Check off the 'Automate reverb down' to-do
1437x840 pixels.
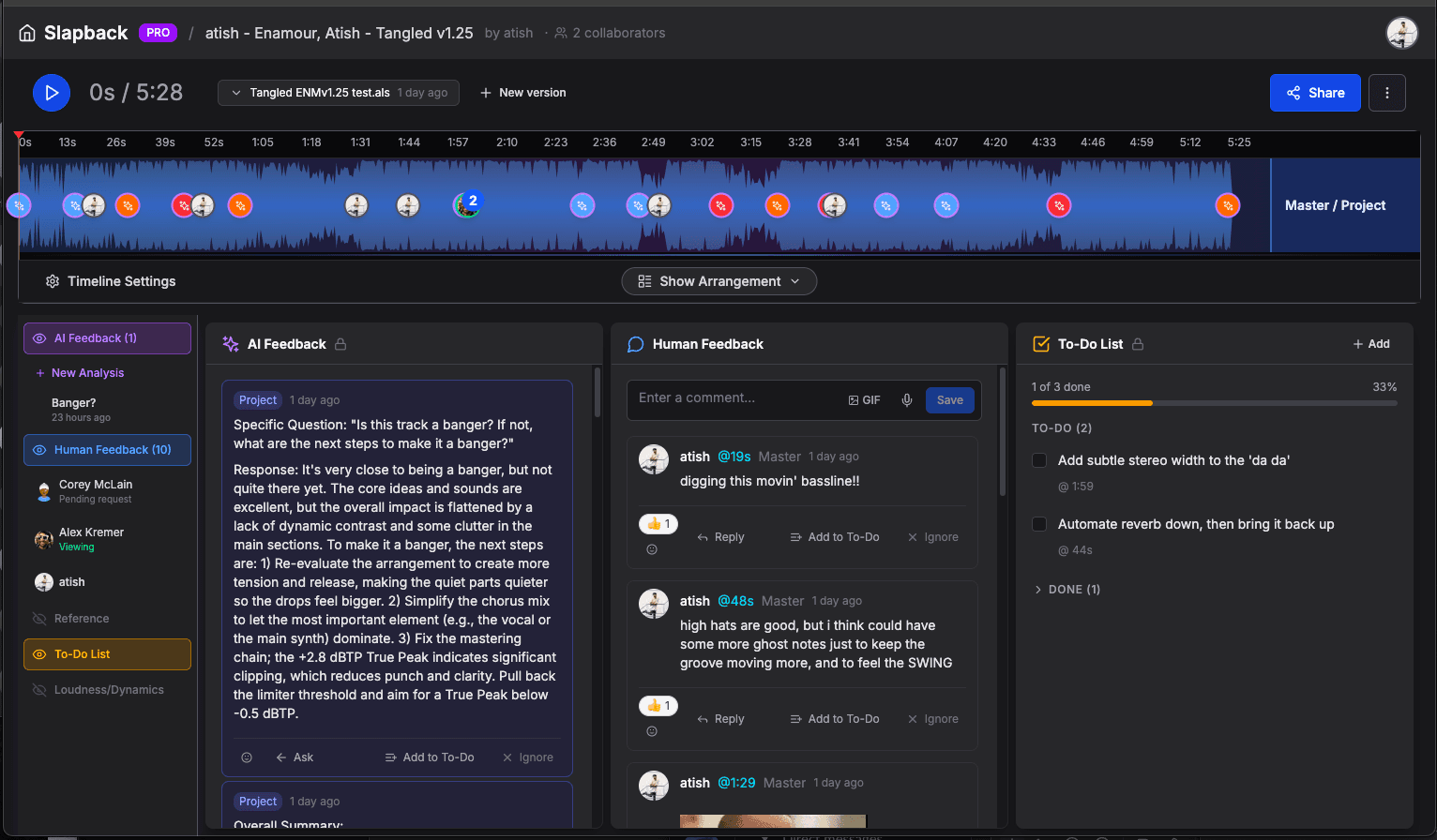pos(1038,524)
